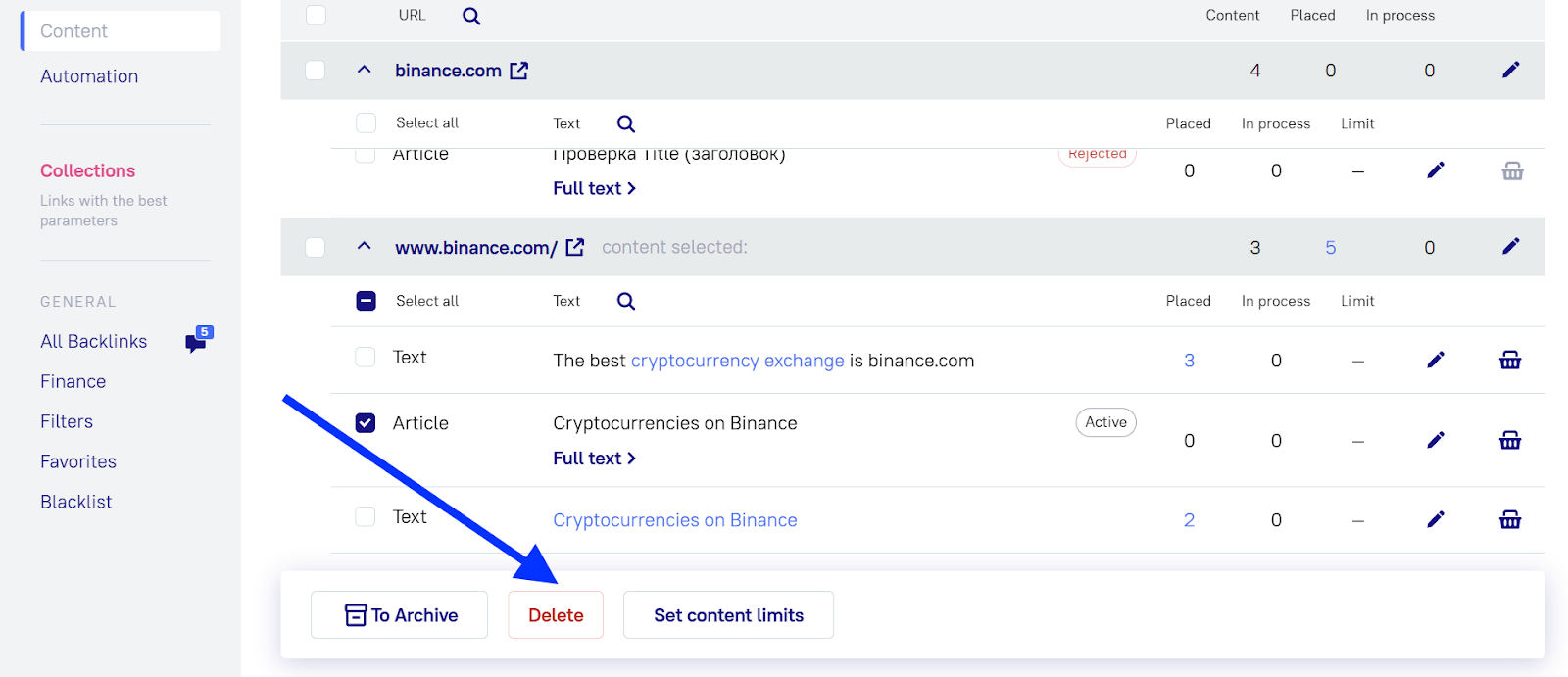Open Favorites in sidebar
The width and height of the screenshot is (1568, 677).
78,461
